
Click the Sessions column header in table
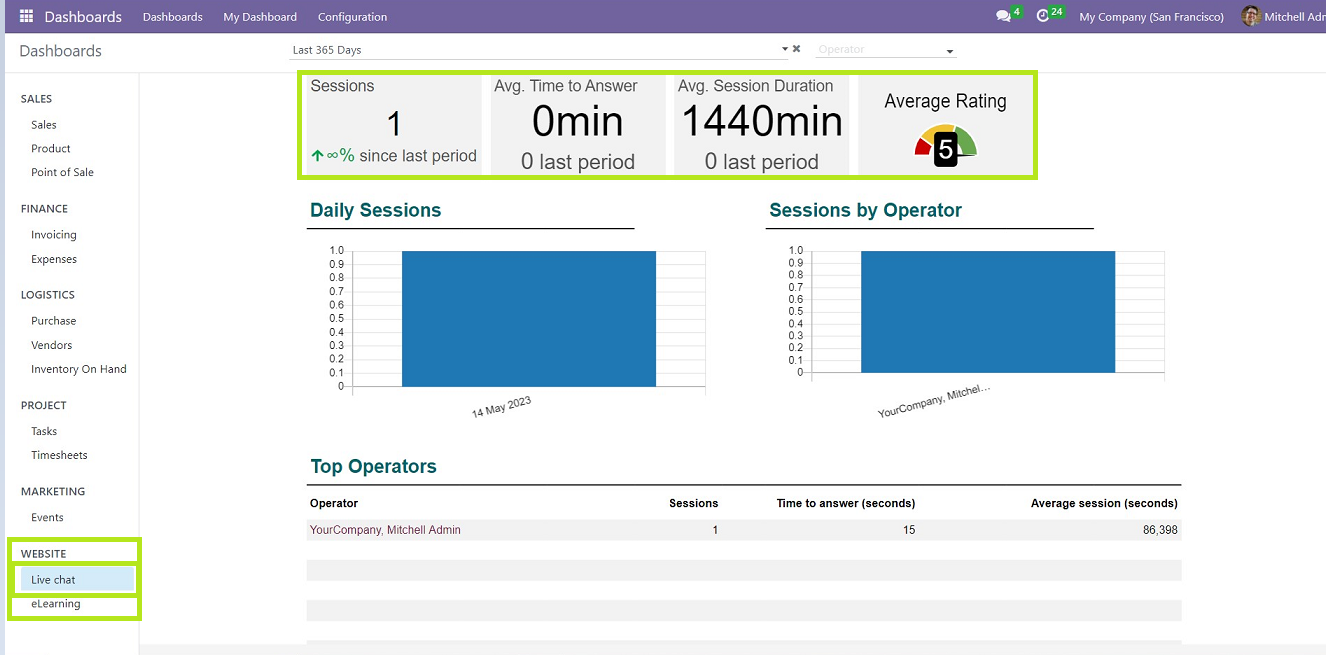click(x=693, y=503)
